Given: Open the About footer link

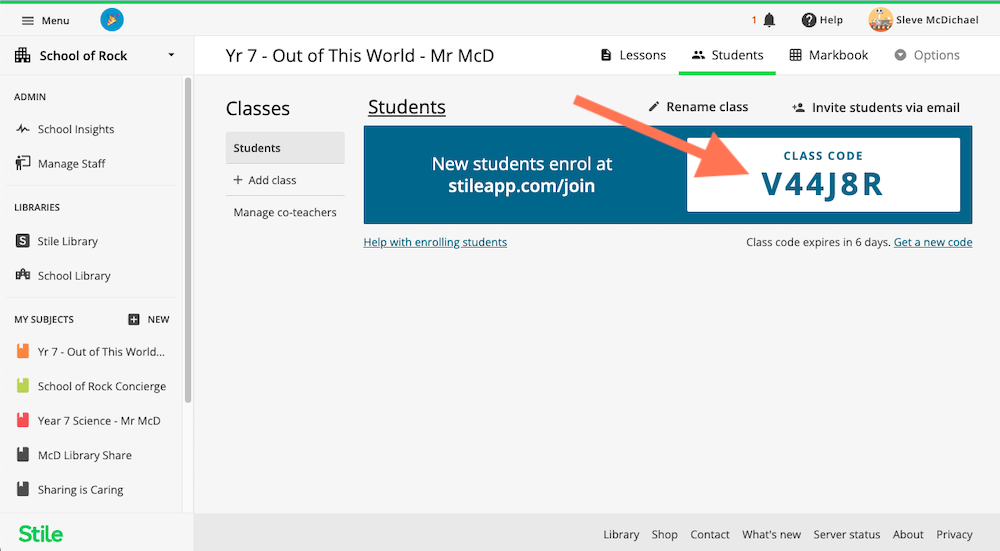Looking at the screenshot, I should (x=908, y=534).
